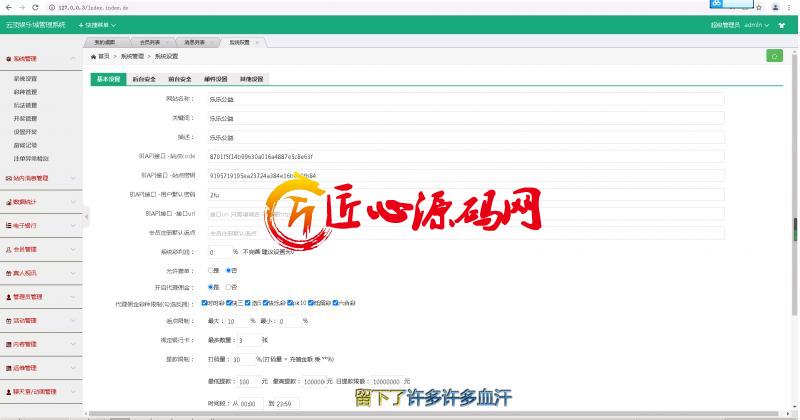Image resolution: width=800 pixels, height=420 pixels.
Task: Focus the 最低提款 input with 100
Action: pos(249,382)
